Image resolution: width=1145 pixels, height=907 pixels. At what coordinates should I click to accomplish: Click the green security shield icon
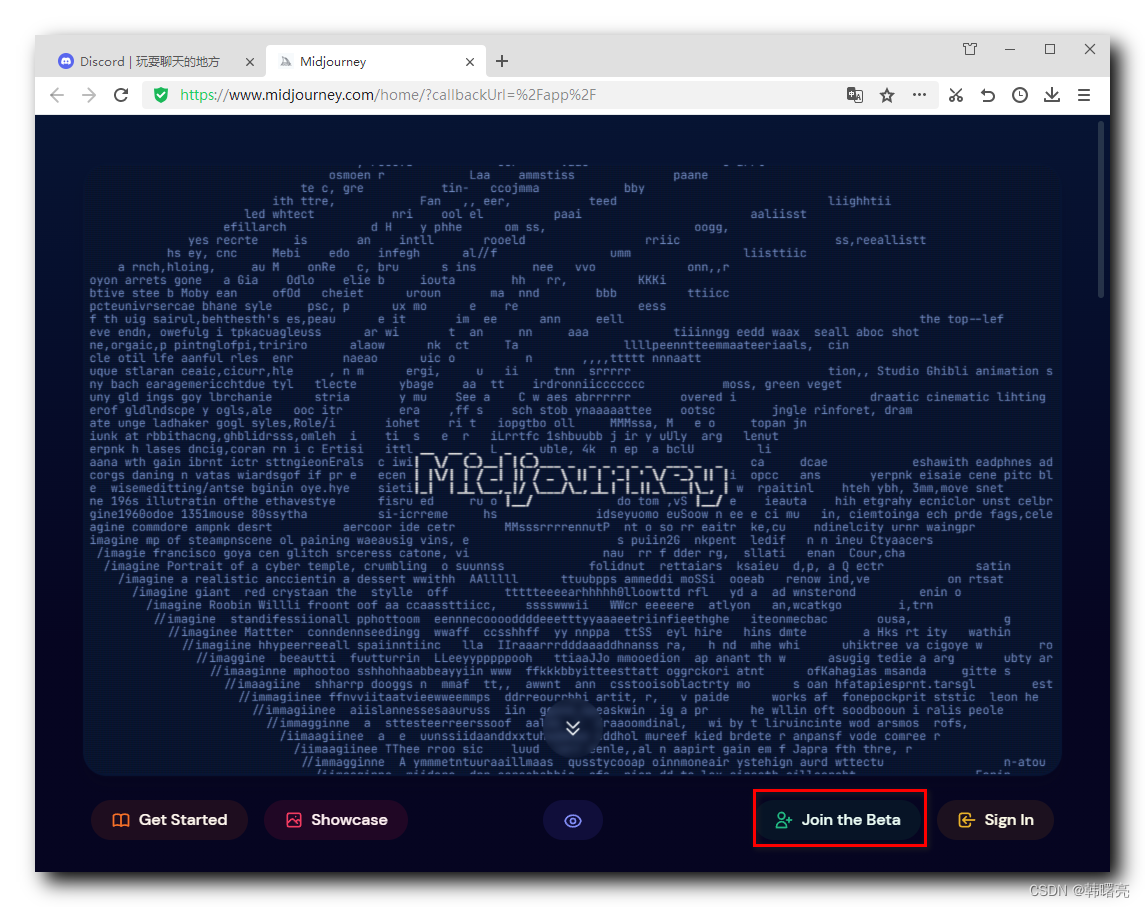tap(161, 95)
